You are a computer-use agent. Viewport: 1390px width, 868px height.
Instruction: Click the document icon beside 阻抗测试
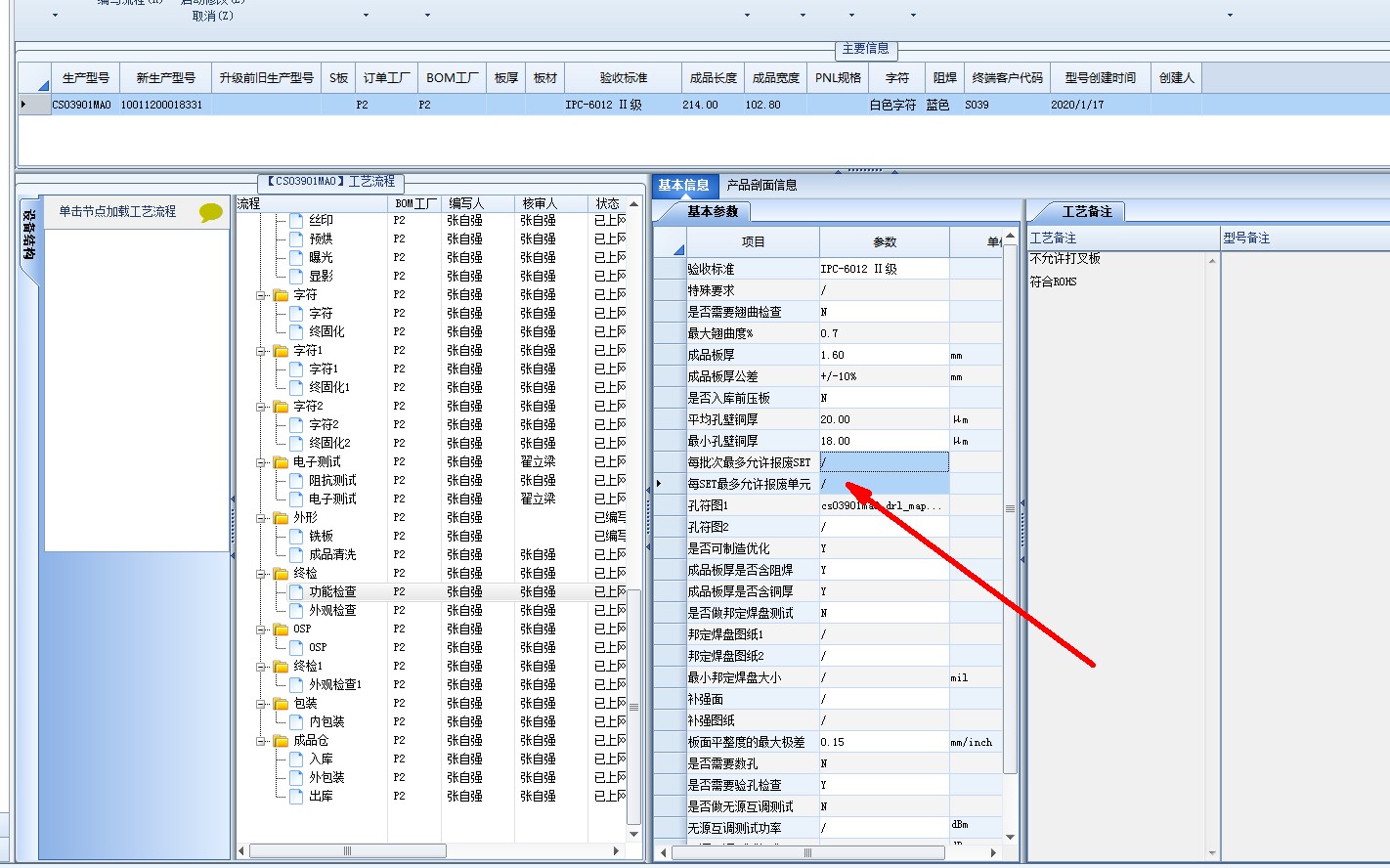296,481
